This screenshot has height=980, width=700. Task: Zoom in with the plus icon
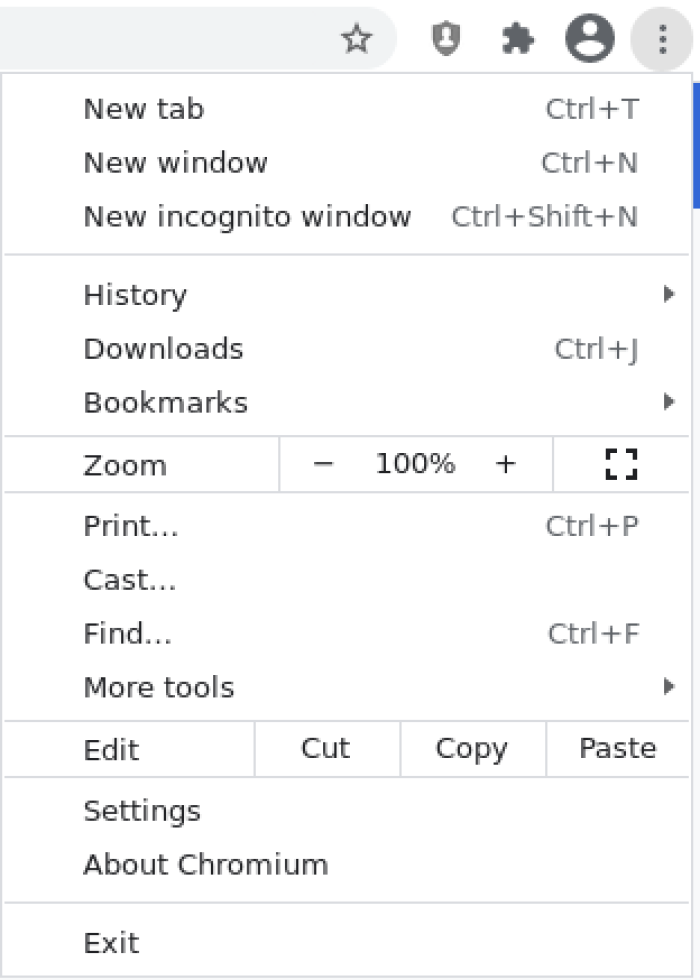(506, 463)
